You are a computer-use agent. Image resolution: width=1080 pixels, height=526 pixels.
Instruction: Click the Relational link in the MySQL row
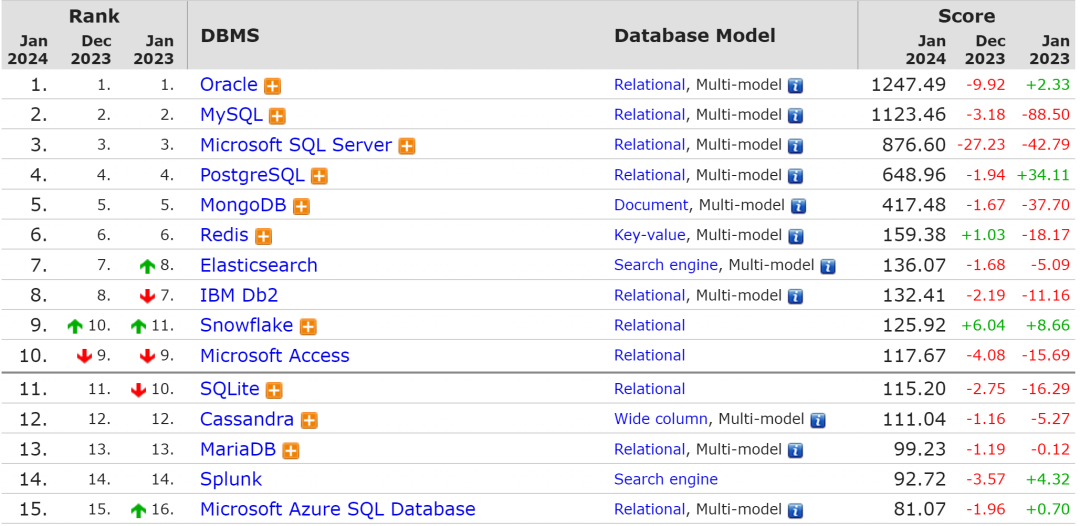(x=650, y=114)
